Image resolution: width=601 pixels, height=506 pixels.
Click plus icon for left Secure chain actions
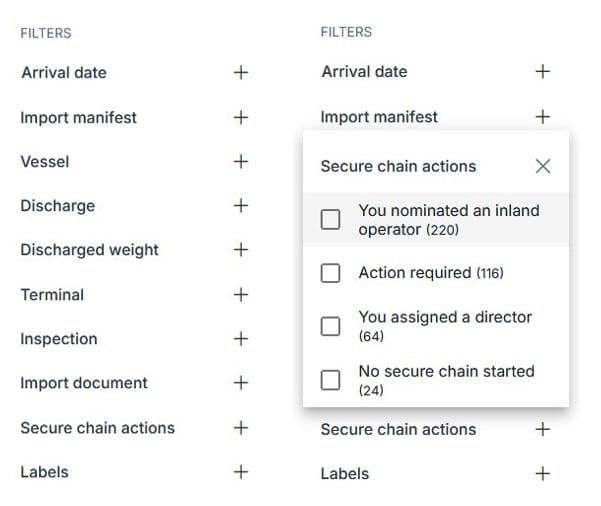[241, 428]
